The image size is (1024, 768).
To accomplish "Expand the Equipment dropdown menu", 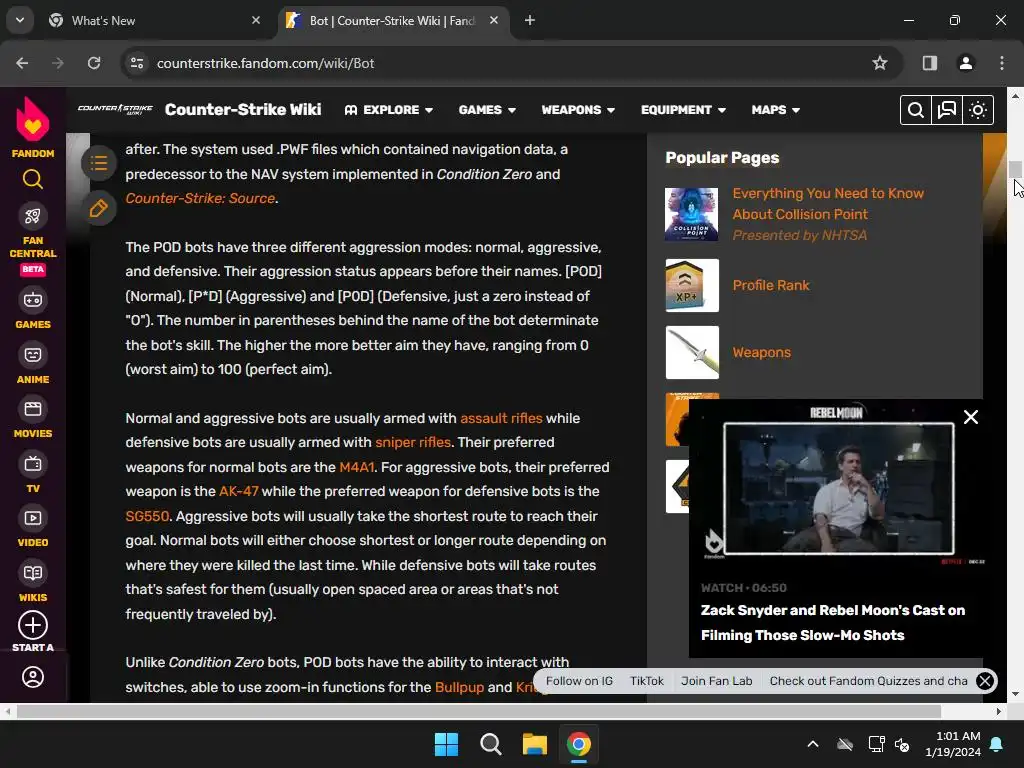I will click(x=683, y=110).
